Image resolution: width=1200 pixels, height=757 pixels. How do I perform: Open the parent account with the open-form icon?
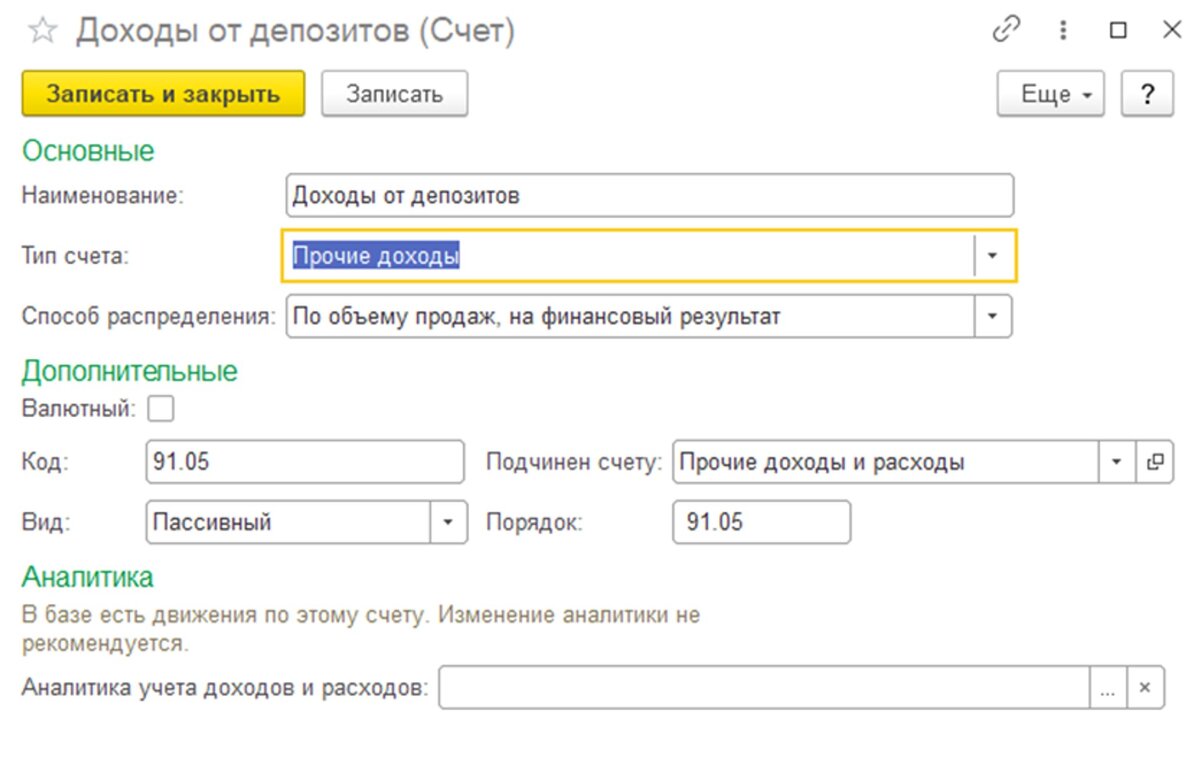1154,463
